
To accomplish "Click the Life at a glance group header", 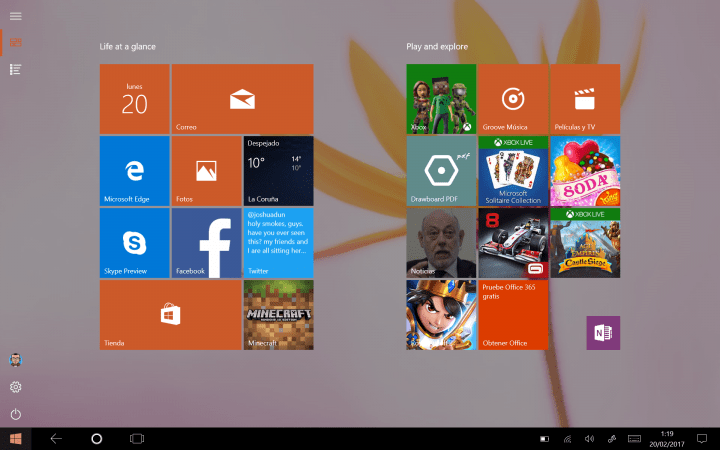I will [128, 46].
